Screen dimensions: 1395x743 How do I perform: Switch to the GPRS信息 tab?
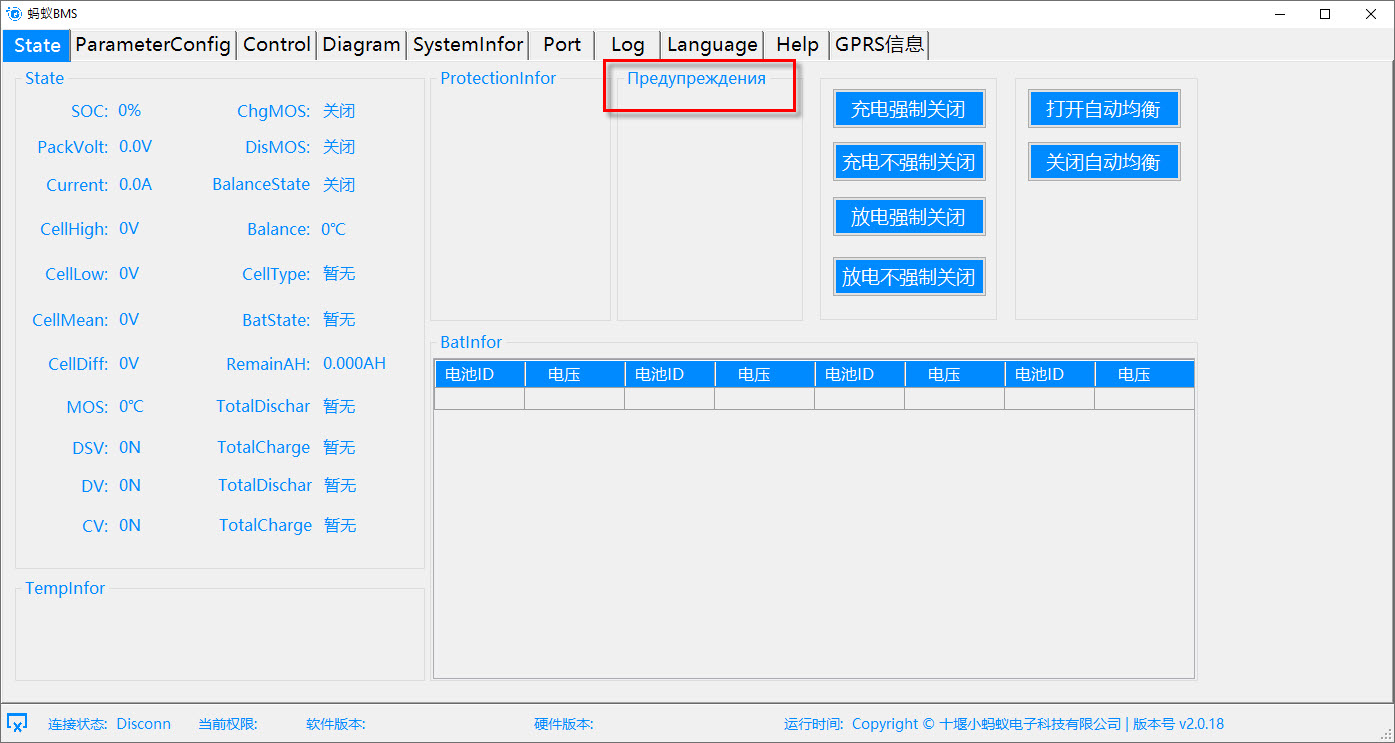pos(880,45)
